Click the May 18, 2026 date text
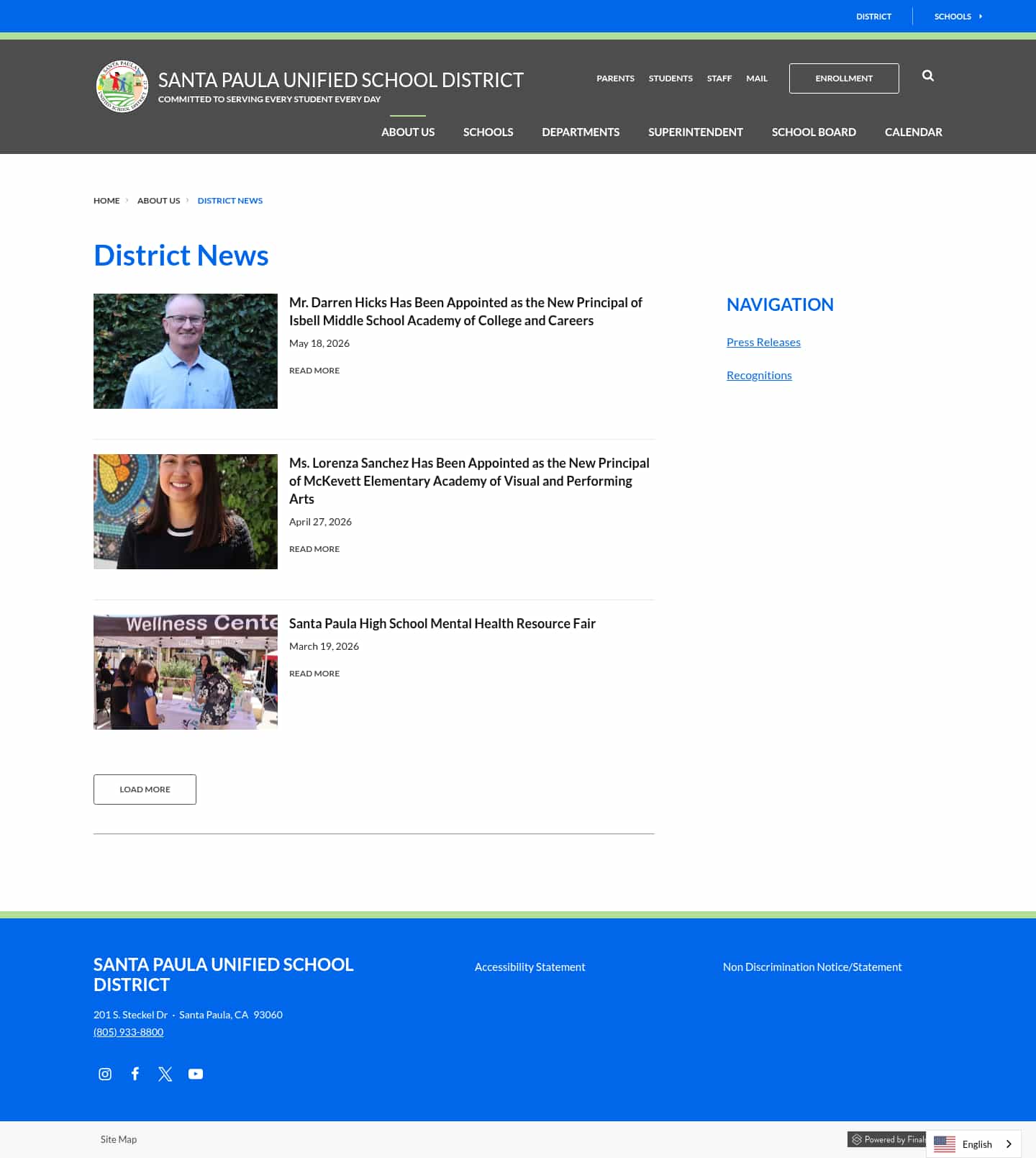This screenshot has height=1158, width=1036. 319,344
